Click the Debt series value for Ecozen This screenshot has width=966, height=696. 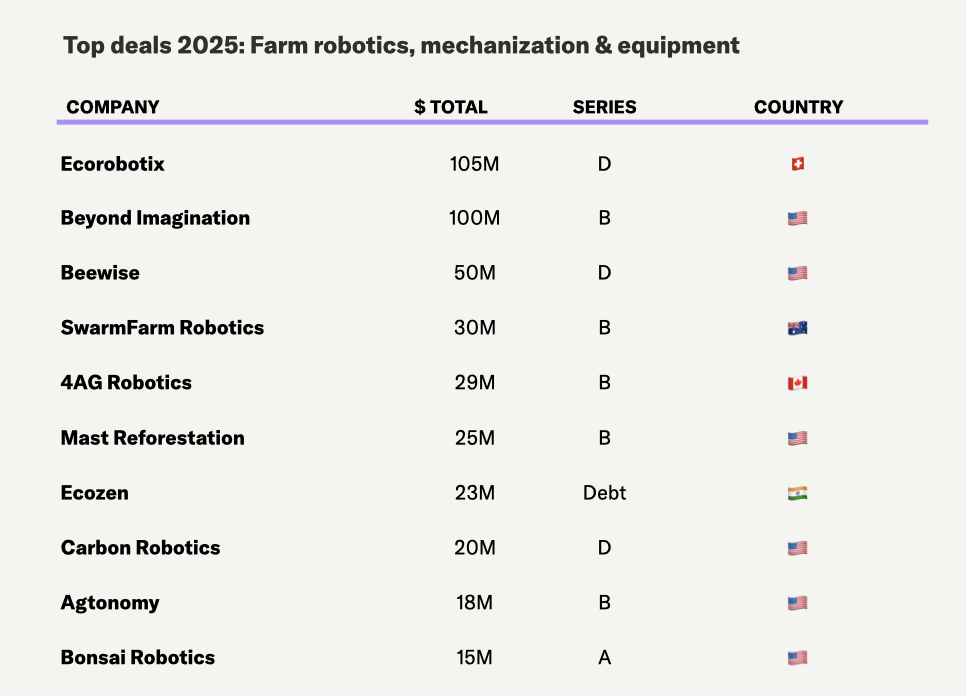604,493
